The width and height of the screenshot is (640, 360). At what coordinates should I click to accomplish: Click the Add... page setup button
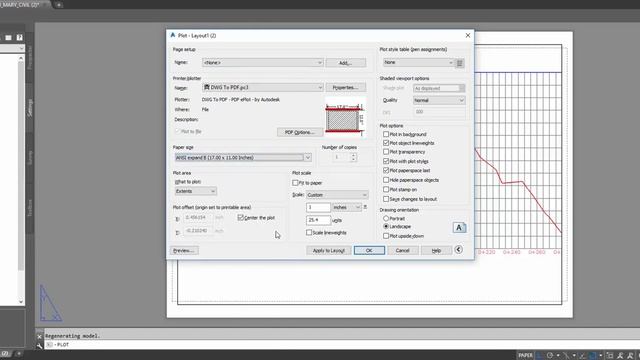(345, 63)
